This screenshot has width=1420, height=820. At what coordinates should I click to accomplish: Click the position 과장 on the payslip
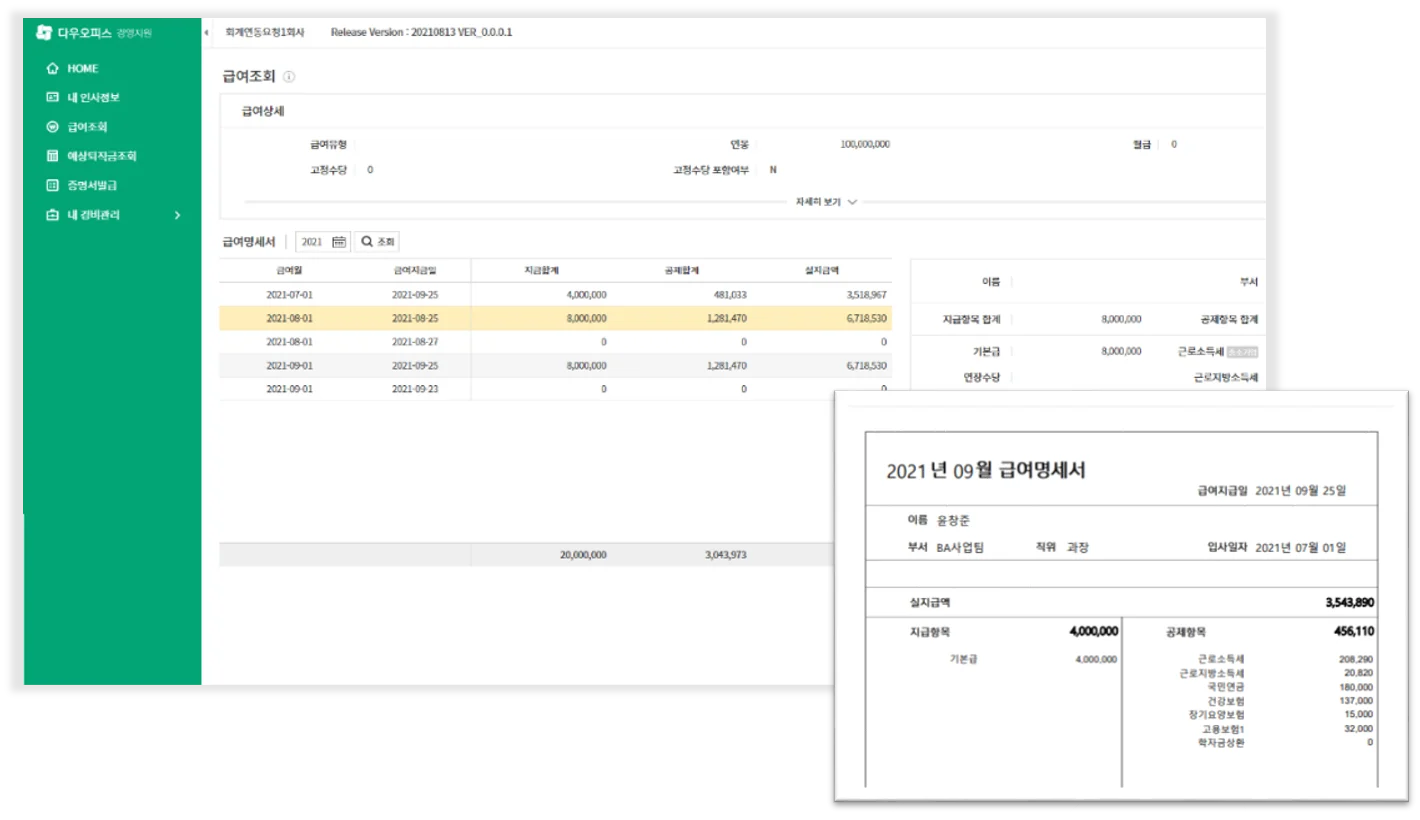pyautogui.click(x=1078, y=548)
